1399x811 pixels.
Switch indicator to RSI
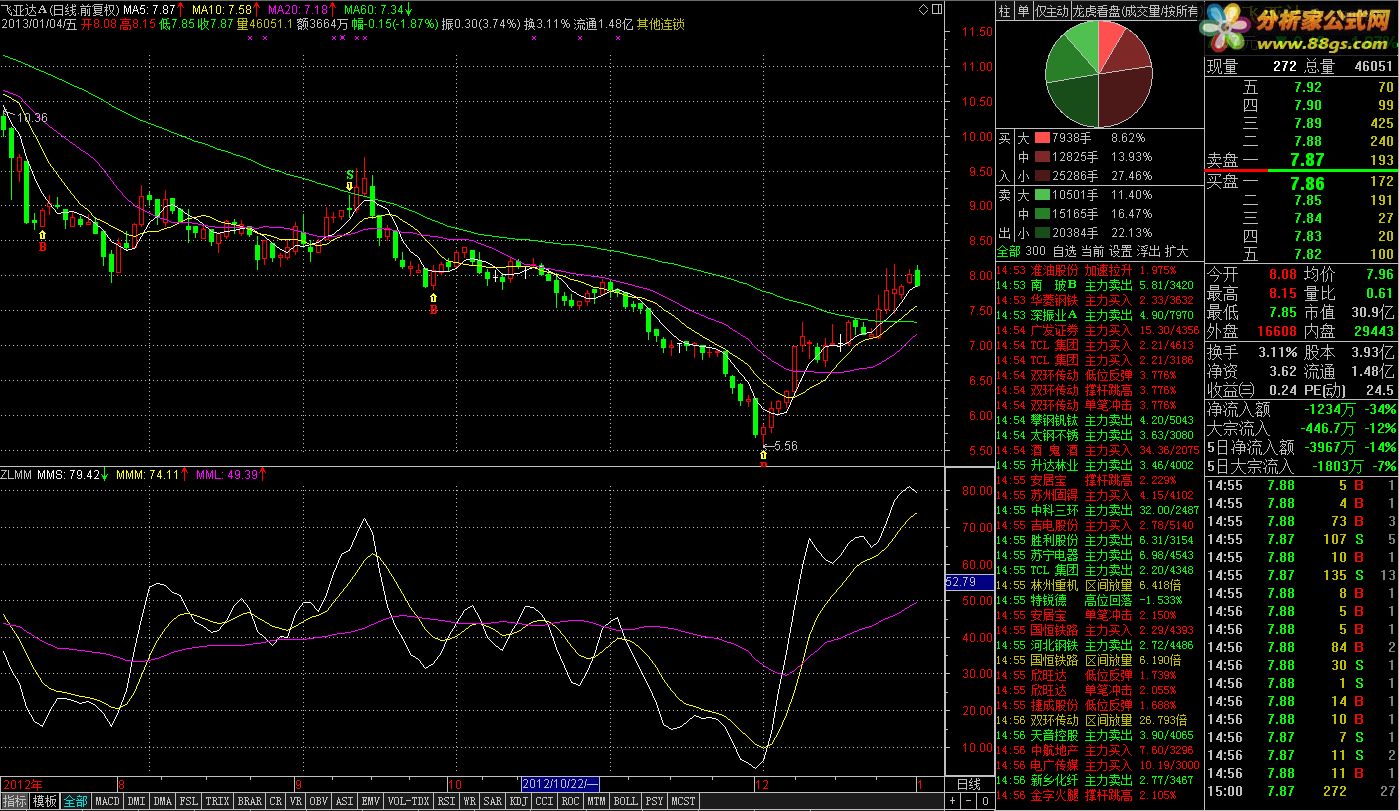pyautogui.click(x=446, y=801)
